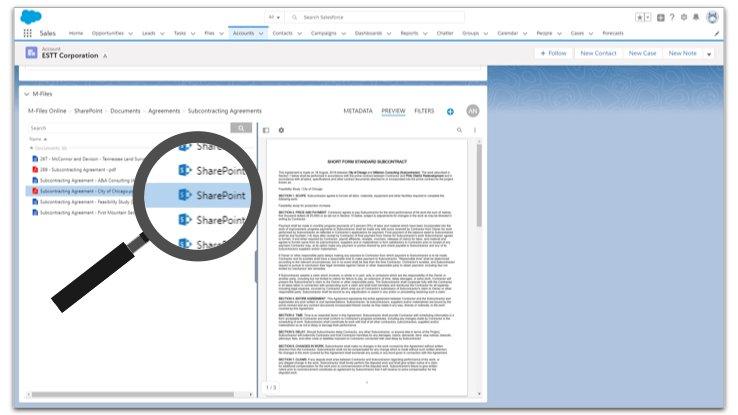Viewport: 738px width, 415px height.
Task: Toggle the preview sidebar panel icon
Action: point(266,130)
